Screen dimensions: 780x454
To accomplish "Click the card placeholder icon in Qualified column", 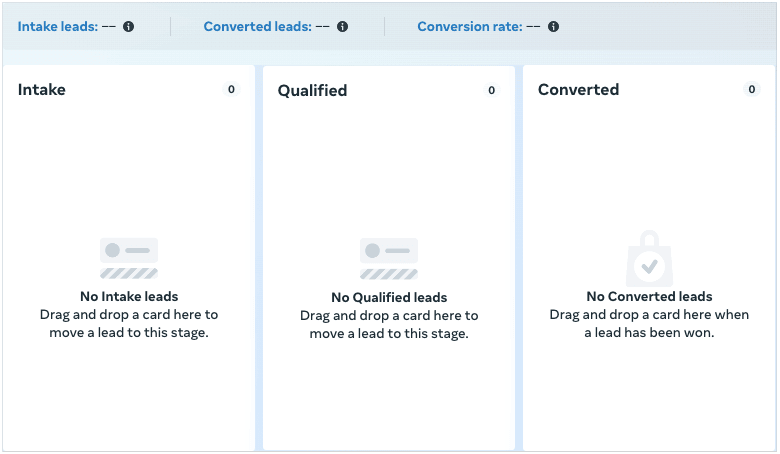I will 389,259.
